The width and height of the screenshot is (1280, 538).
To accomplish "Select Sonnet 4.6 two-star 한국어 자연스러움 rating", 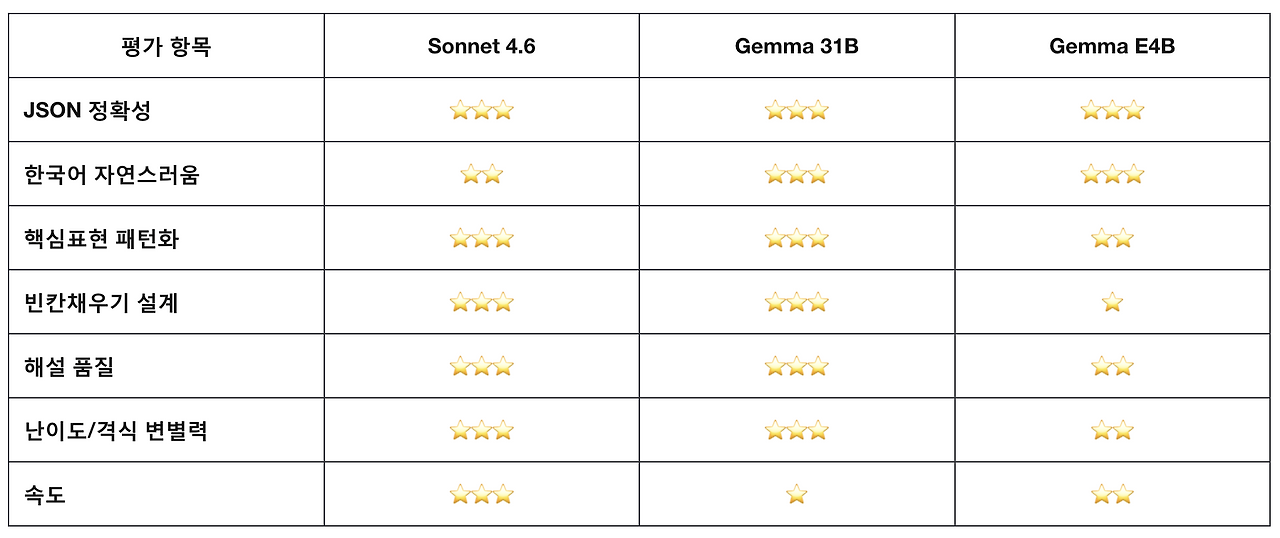I will pyautogui.click(x=481, y=174).
